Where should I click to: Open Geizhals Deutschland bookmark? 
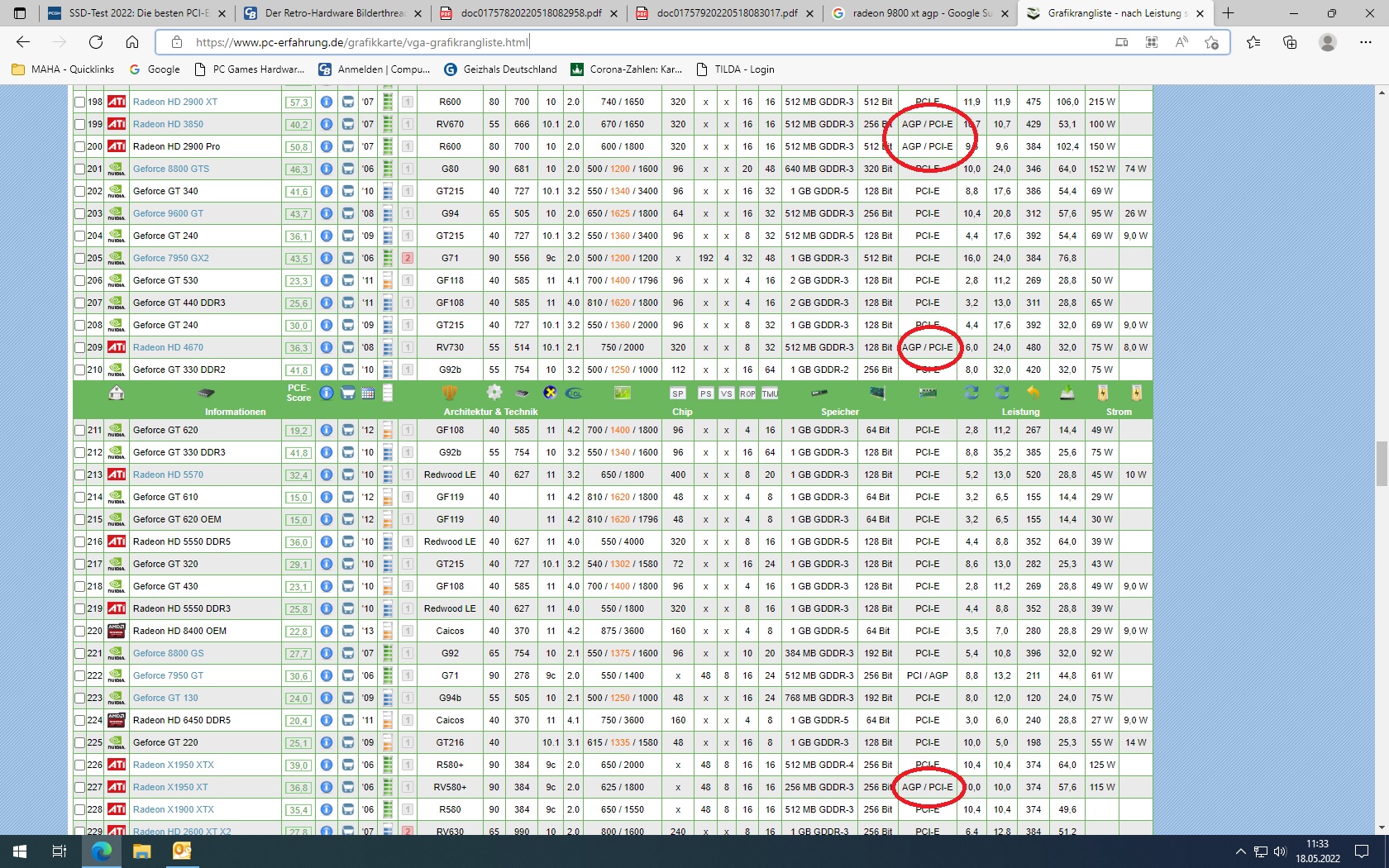[x=500, y=69]
